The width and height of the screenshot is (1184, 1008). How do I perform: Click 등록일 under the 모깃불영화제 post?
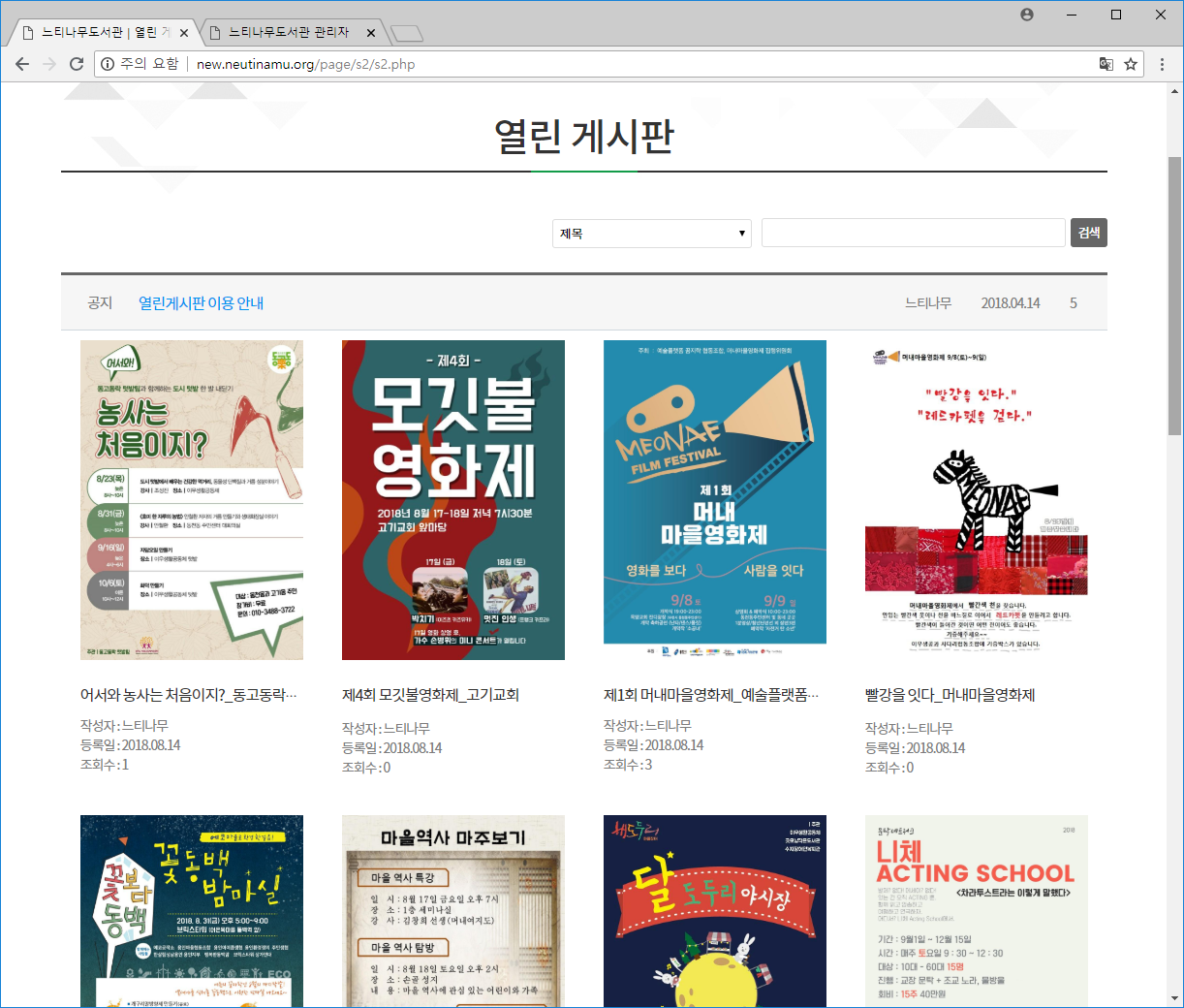[391, 748]
